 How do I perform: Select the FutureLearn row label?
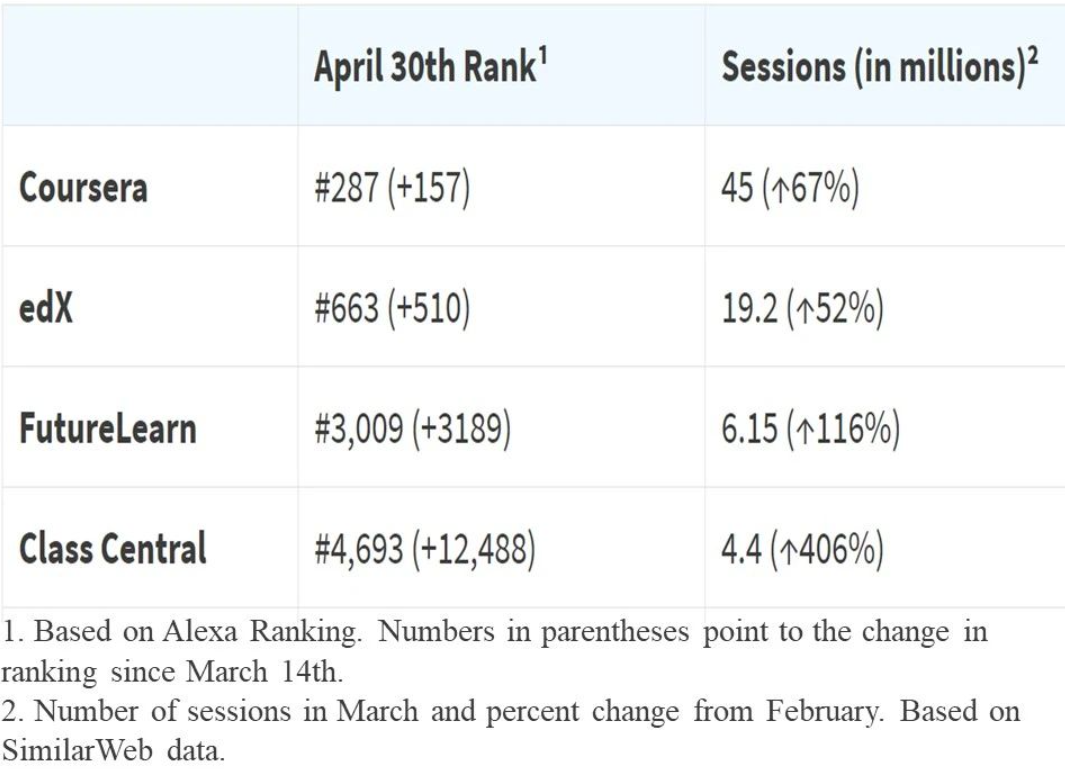(x=108, y=429)
